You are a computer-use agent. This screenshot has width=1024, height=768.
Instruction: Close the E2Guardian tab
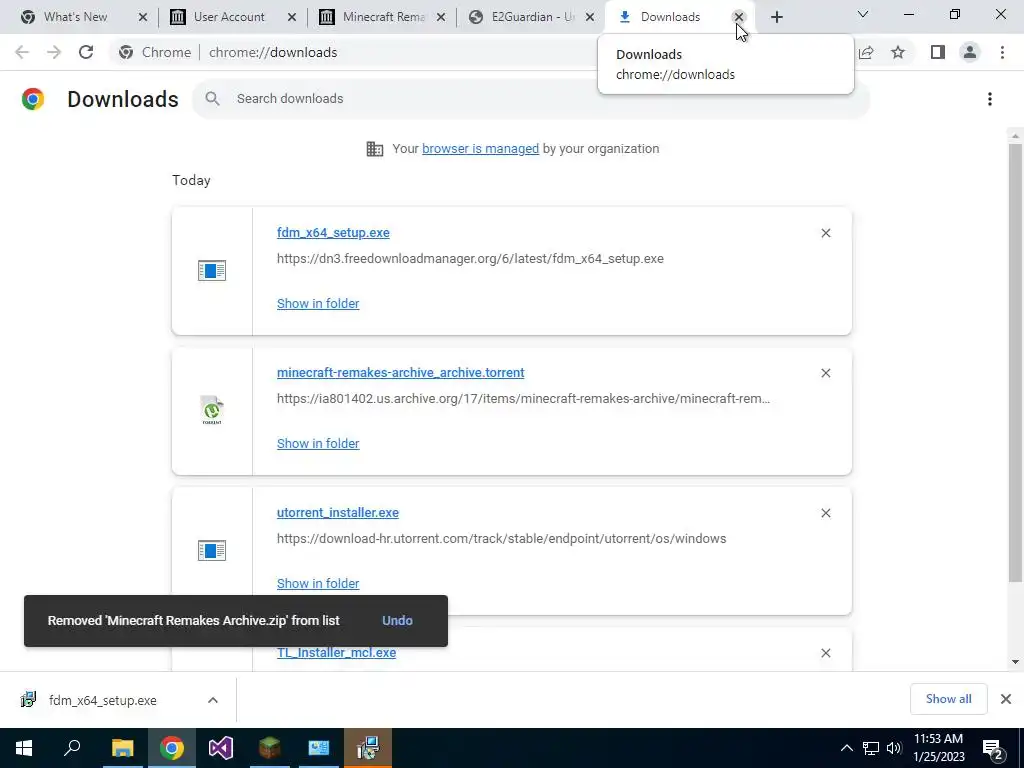click(590, 17)
